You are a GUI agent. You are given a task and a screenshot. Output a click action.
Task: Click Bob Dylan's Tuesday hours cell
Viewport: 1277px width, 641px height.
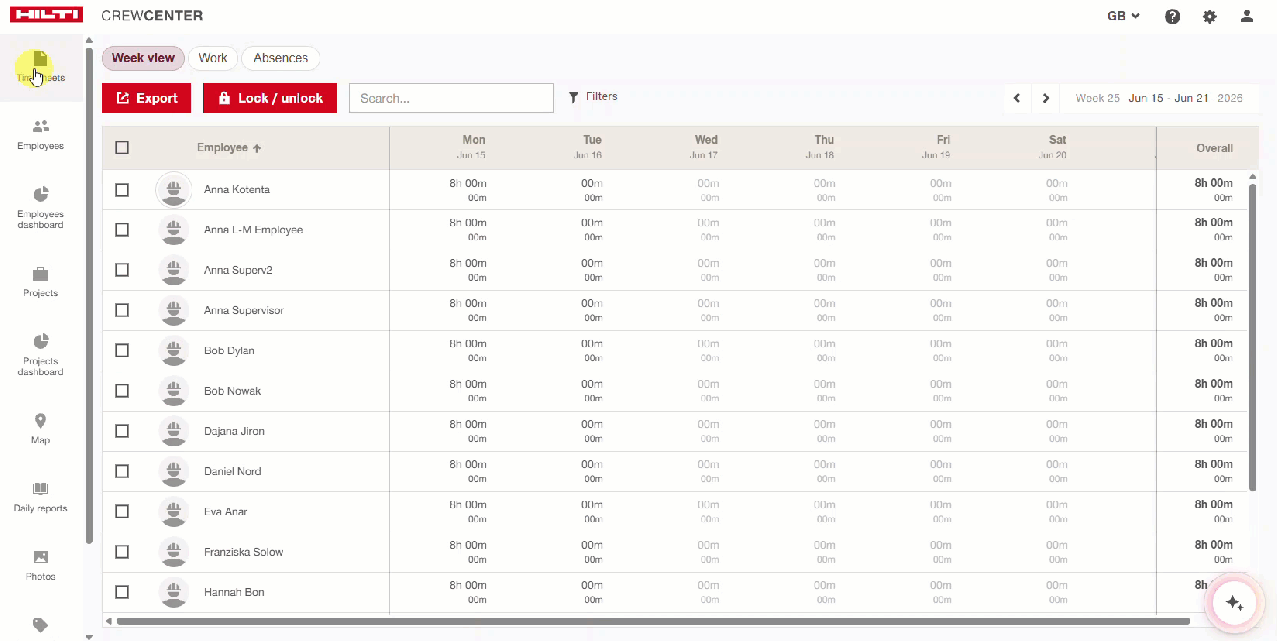tap(592, 350)
